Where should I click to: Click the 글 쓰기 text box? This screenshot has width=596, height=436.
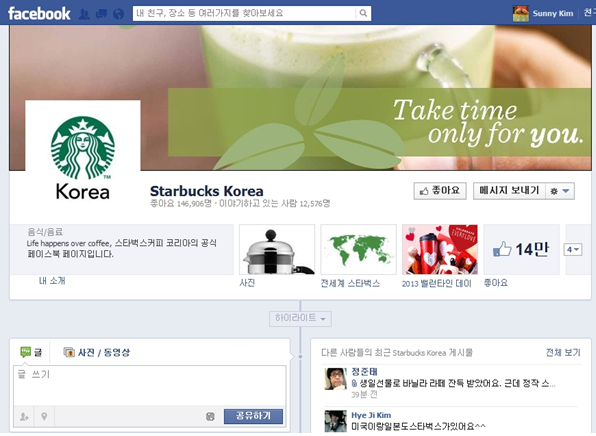click(150, 385)
